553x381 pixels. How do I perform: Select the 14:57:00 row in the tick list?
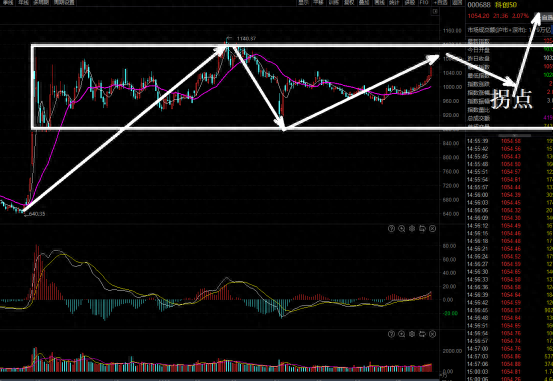(x=510, y=349)
